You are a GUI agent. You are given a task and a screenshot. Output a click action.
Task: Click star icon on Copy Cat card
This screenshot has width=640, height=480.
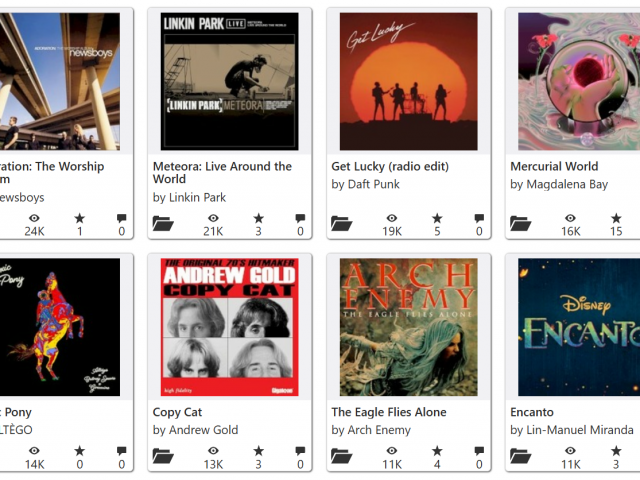[x=258, y=451]
